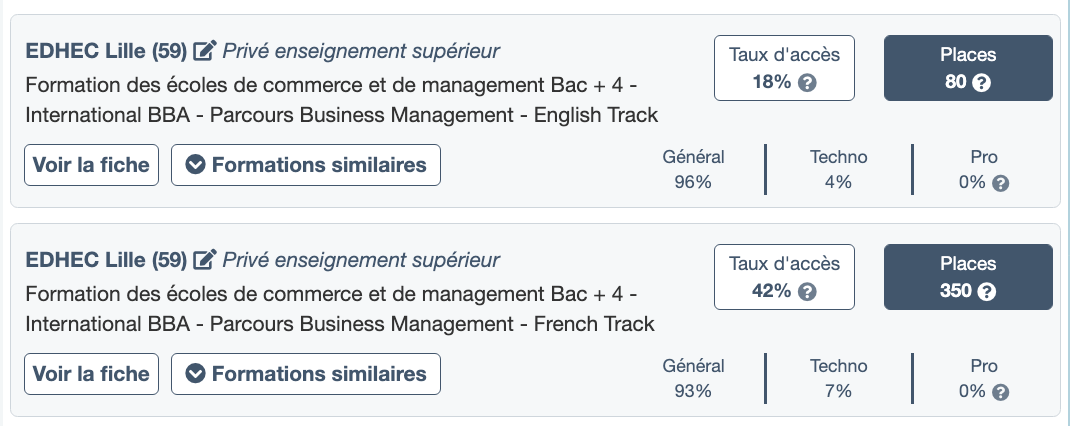
Task: Click the Techno 7% statistic
Action: tap(838, 378)
